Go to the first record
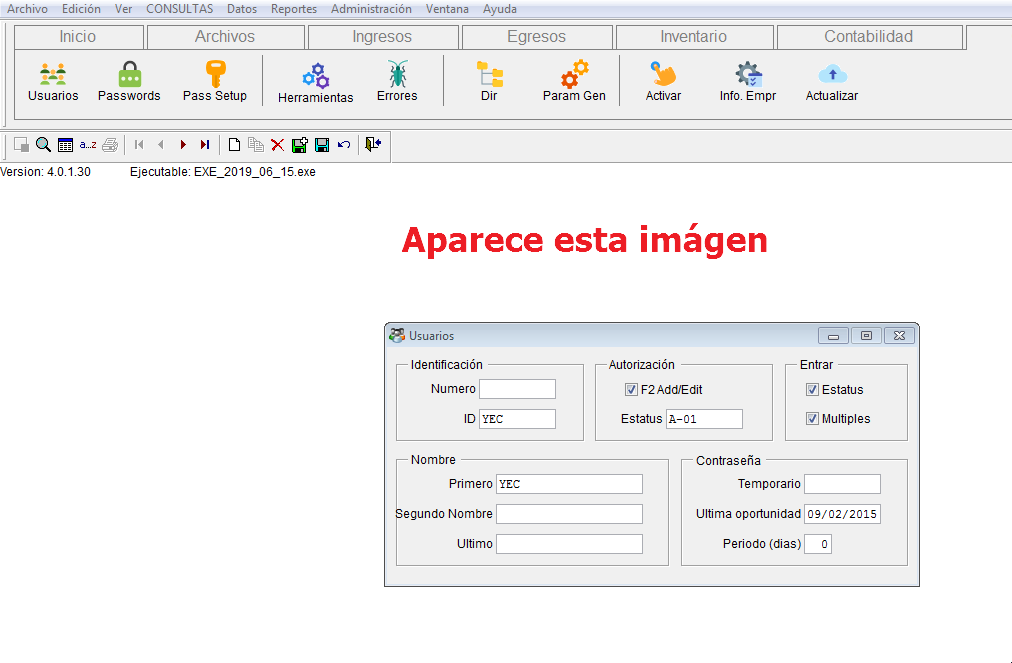This screenshot has width=1012, height=663. coord(139,145)
